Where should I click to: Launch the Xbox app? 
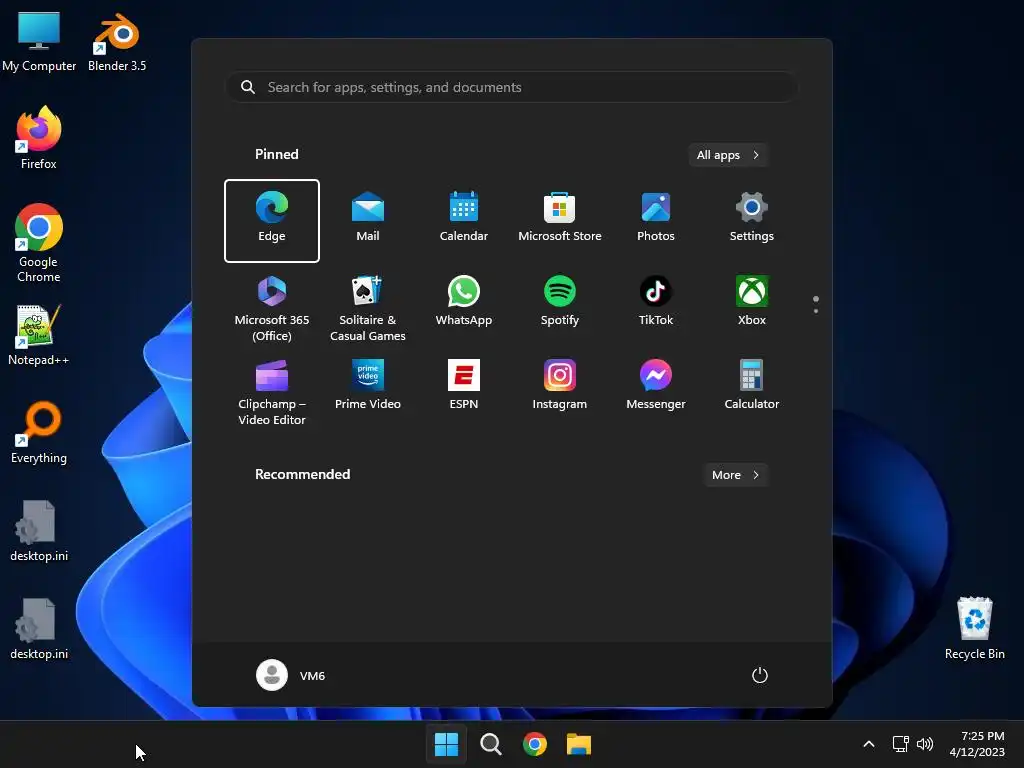click(752, 304)
